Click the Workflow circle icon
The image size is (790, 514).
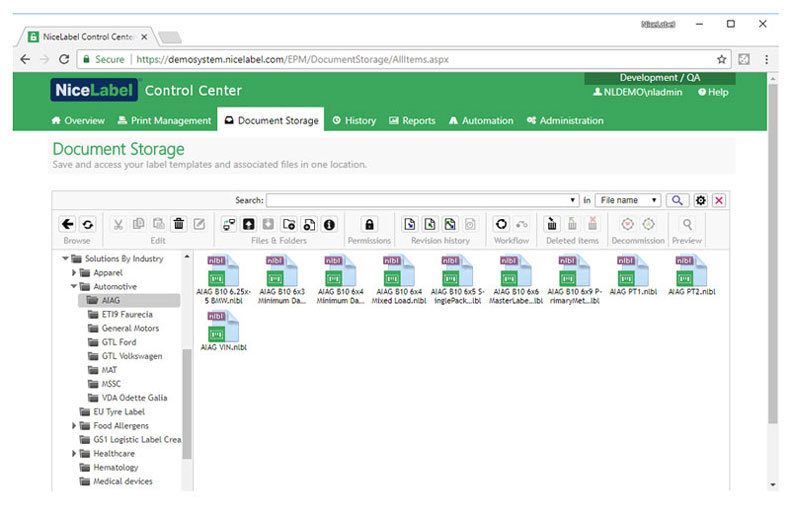point(501,224)
